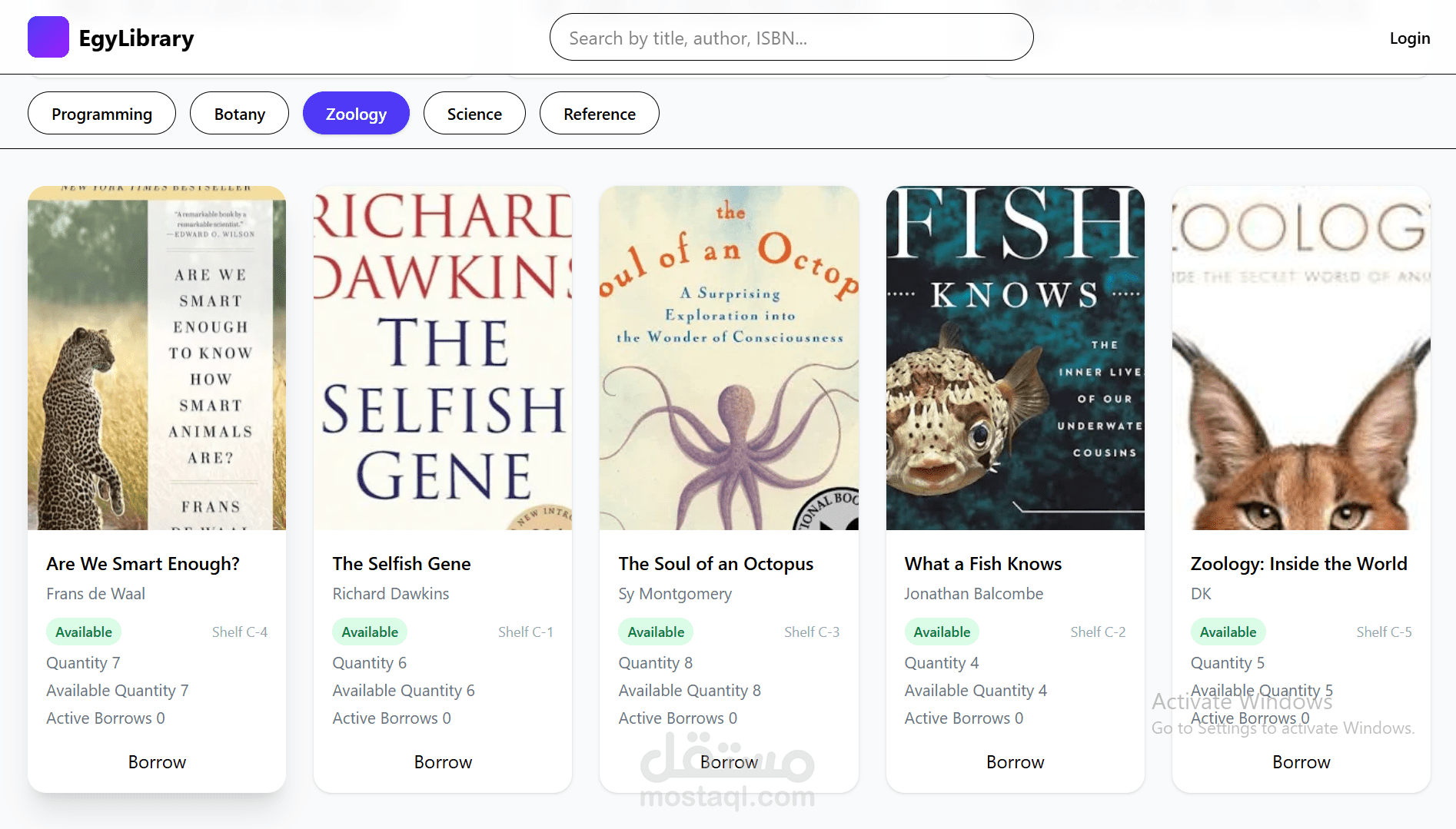The width and height of the screenshot is (1456, 829).
Task: Borrow 'The Selfish Gene'
Action: click(x=442, y=761)
